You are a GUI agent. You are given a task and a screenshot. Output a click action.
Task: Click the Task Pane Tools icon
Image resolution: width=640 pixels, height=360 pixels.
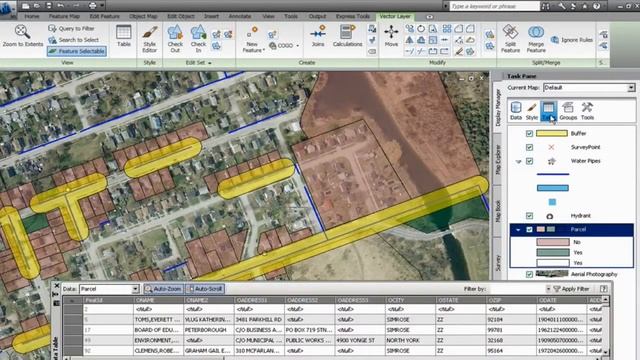[x=587, y=111]
